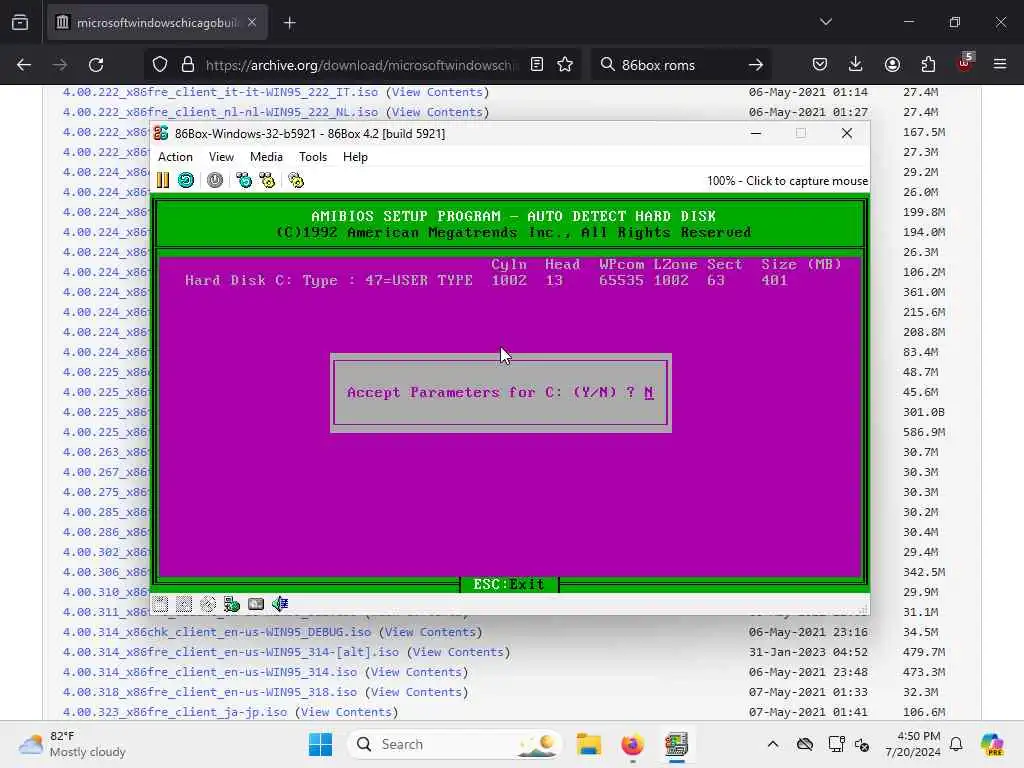
Task: Open weather widget showing 82°F
Action: [72, 744]
